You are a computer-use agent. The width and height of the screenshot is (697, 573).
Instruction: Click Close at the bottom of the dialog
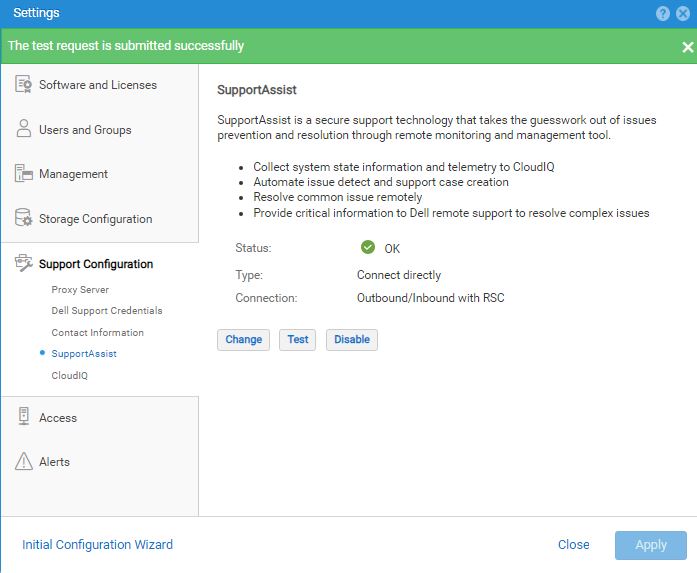pyautogui.click(x=573, y=545)
